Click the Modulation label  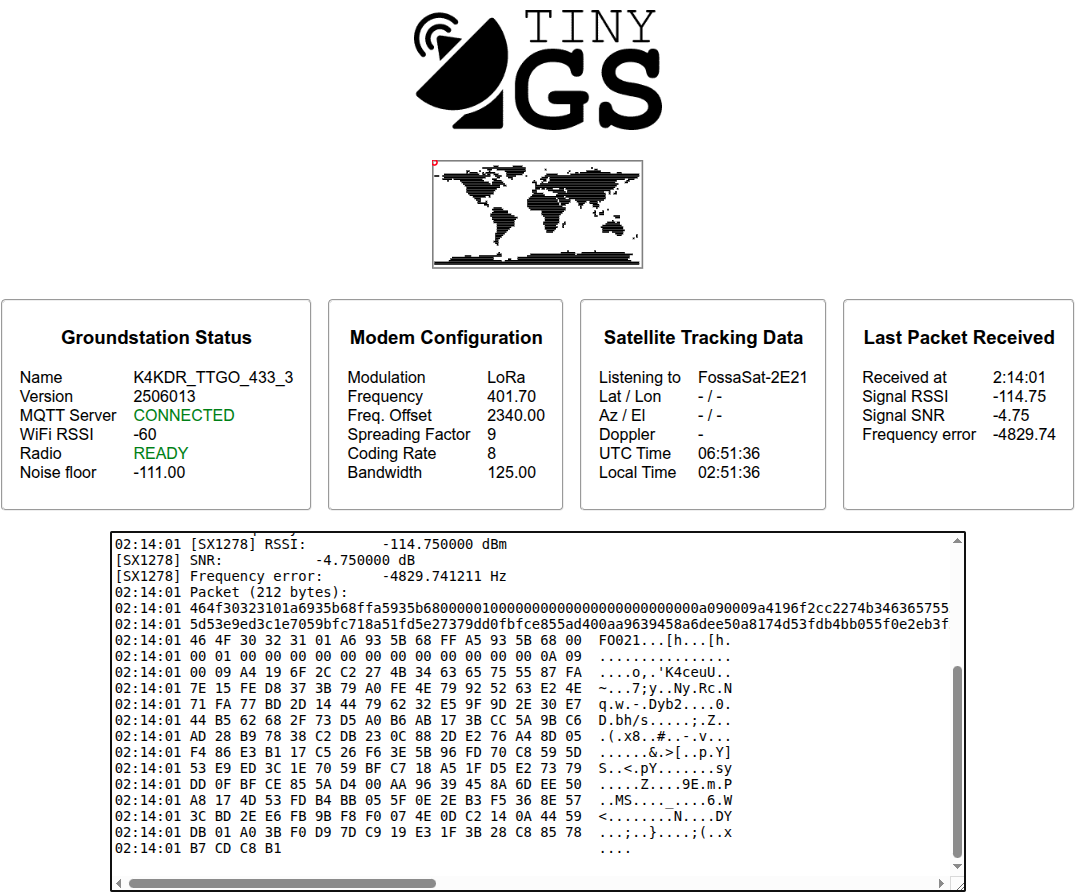(x=386, y=378)
